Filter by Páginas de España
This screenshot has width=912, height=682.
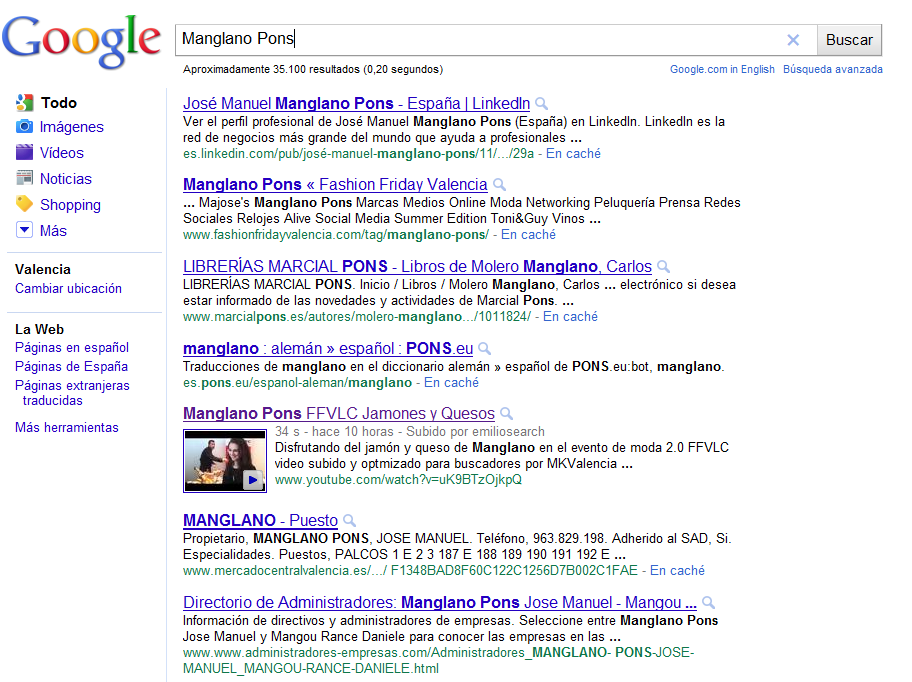tap(71, 366)
